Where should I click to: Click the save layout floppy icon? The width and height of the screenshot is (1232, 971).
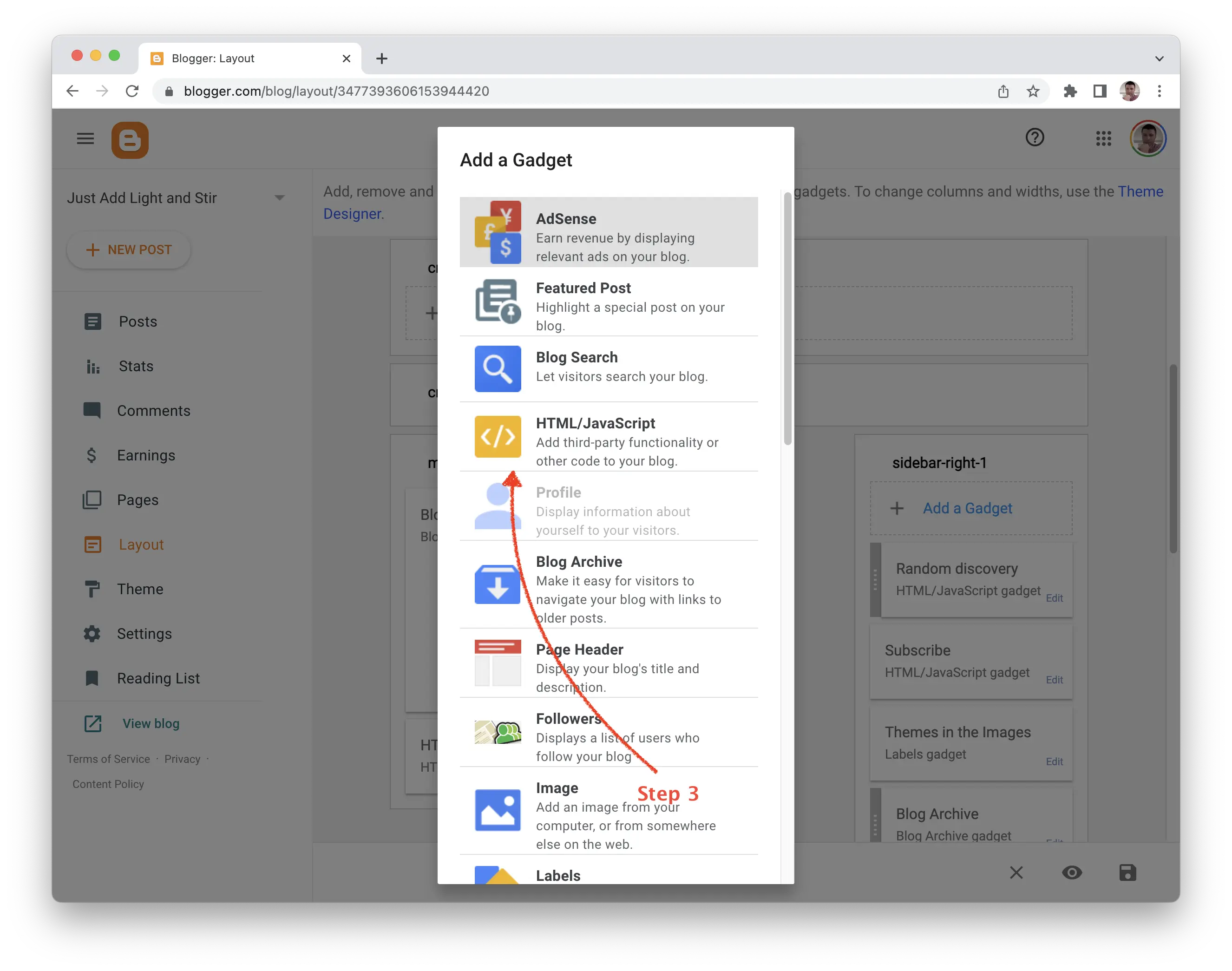pos(1127,873)
